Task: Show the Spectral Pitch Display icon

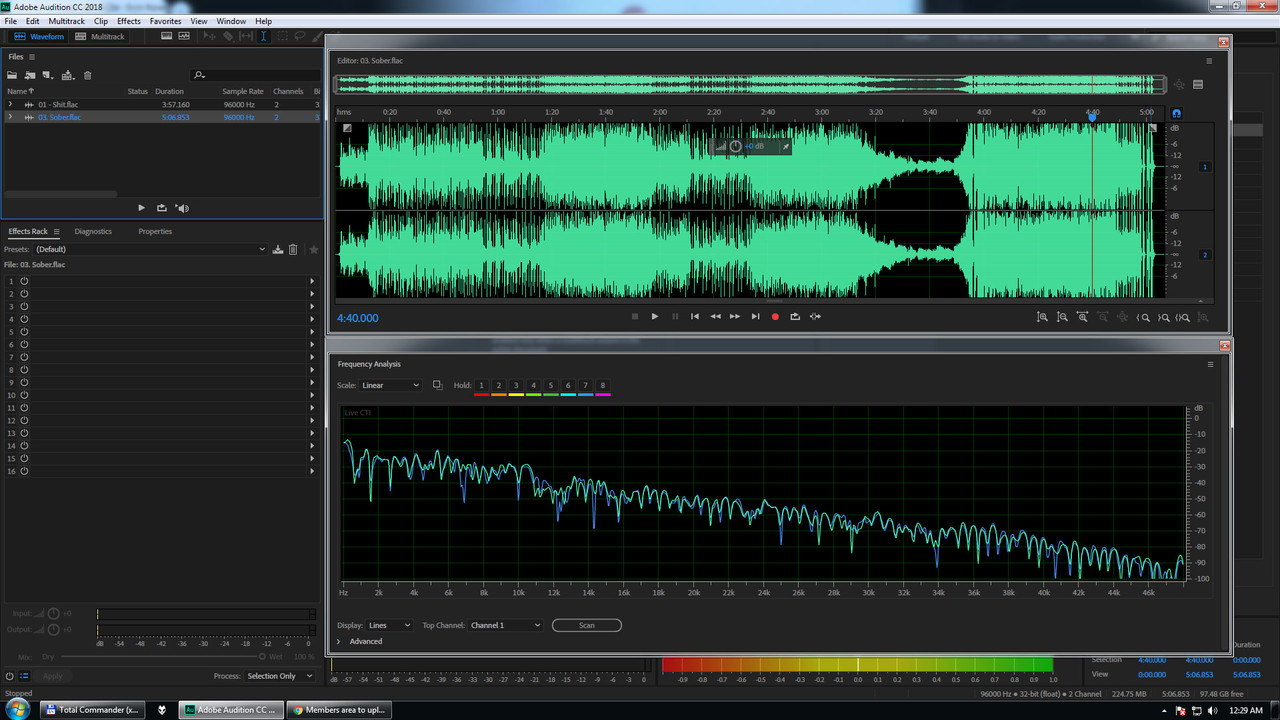Action: point(184,36)
